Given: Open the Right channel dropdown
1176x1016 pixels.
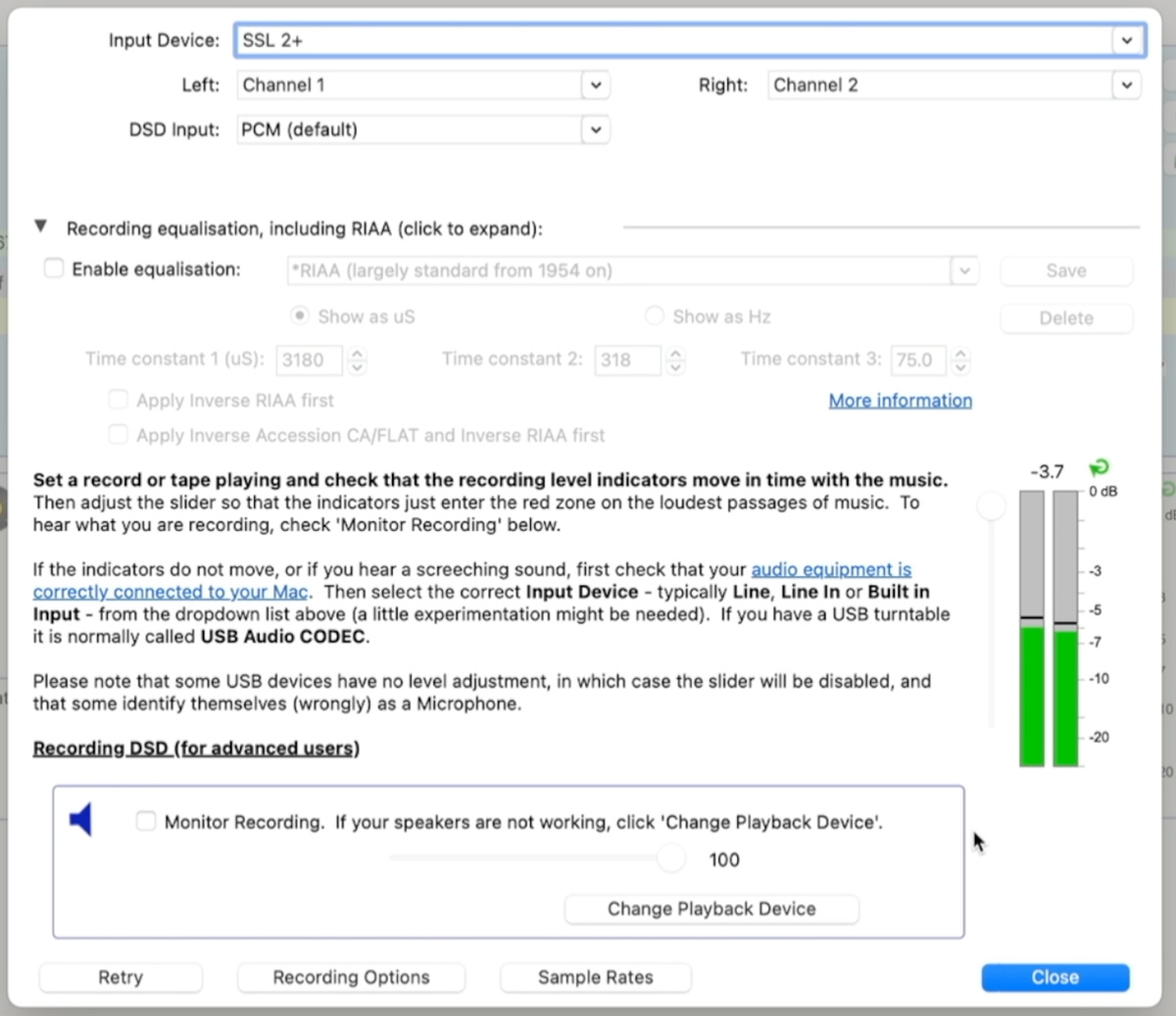Looking at the screenshot, I should click(x=1127, y=85).
